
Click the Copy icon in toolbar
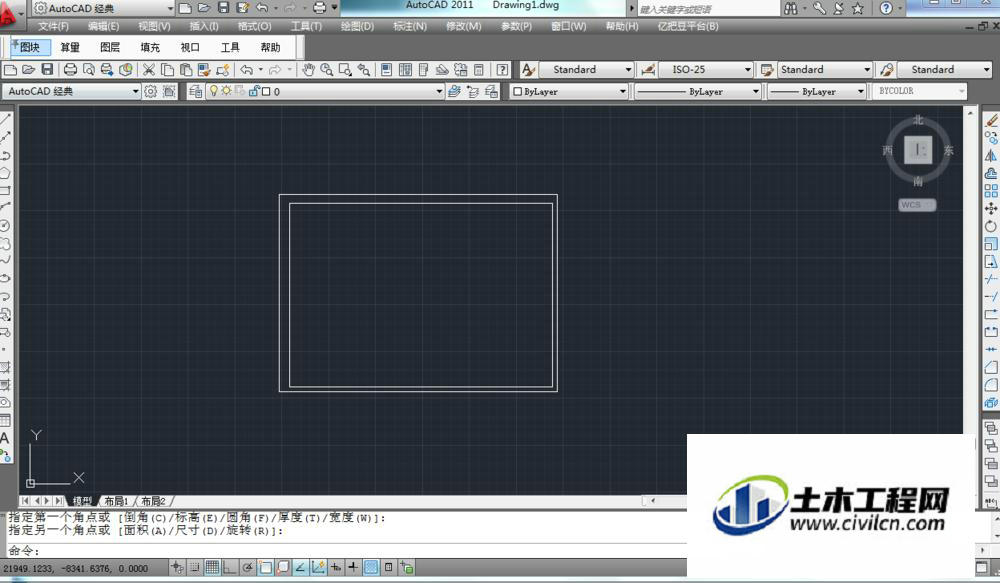pyautogui.click(x=167, y=70)
